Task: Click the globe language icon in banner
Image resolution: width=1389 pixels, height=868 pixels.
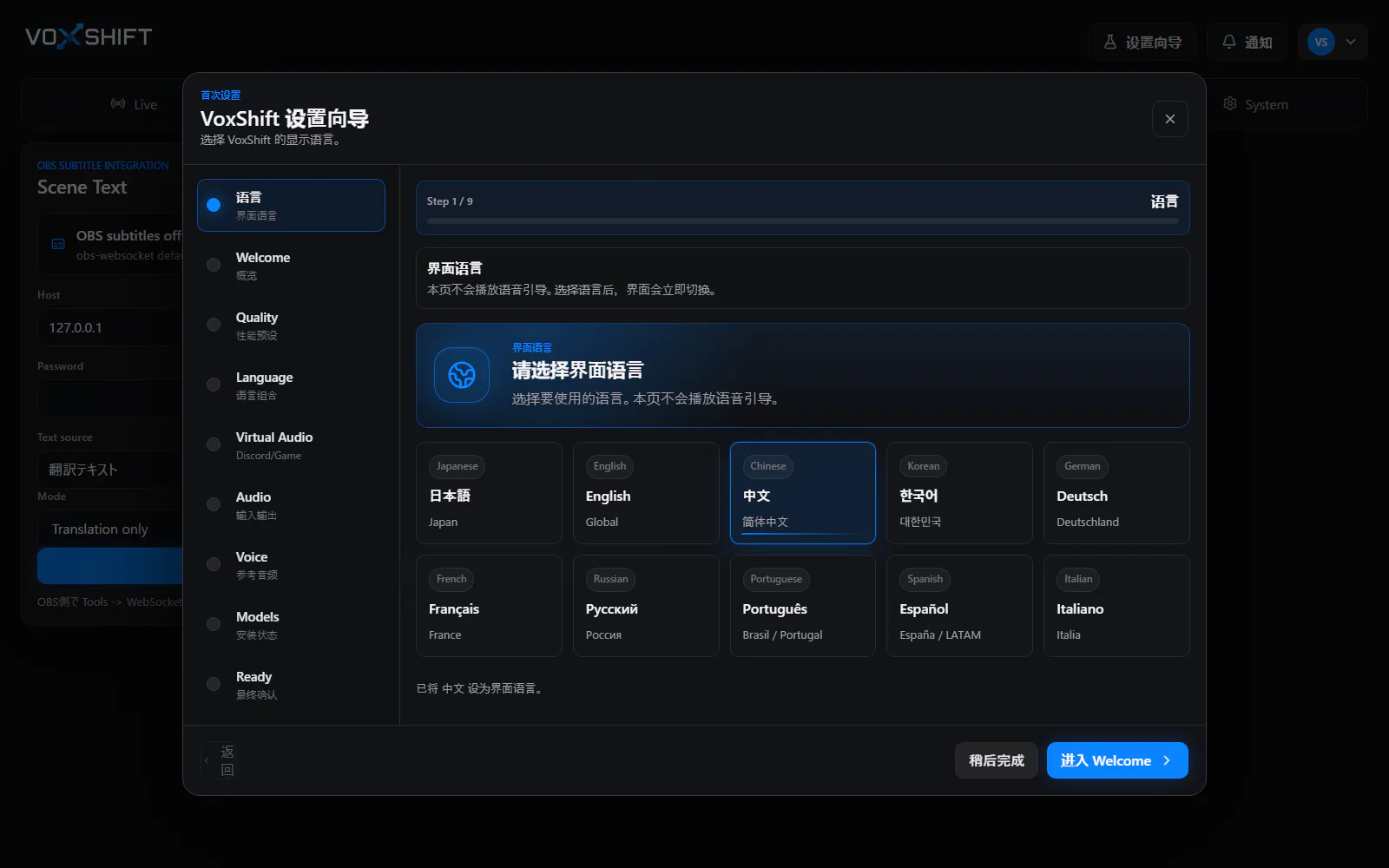Action: pos(462,375)
